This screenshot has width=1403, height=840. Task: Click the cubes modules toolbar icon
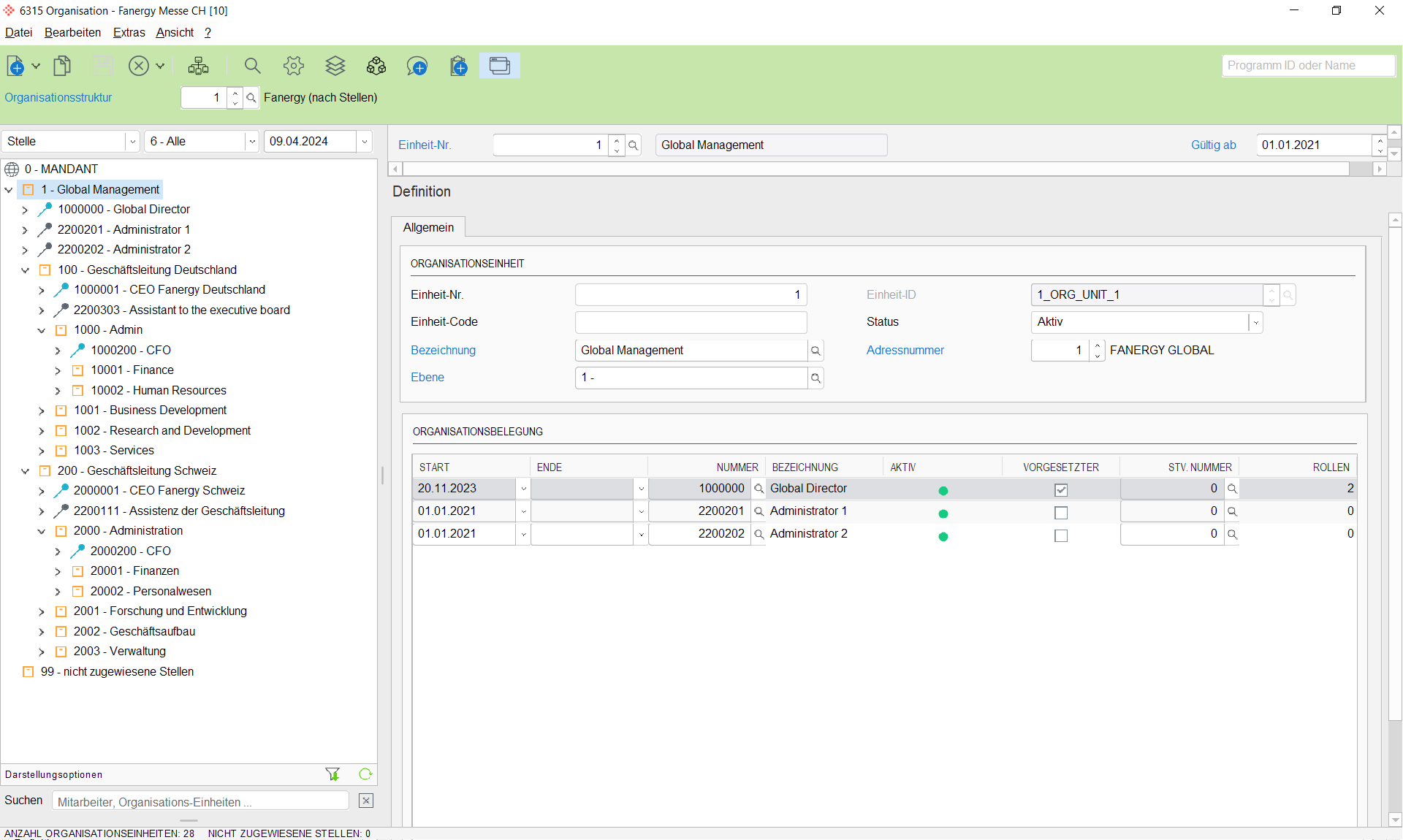click(376, 66)
